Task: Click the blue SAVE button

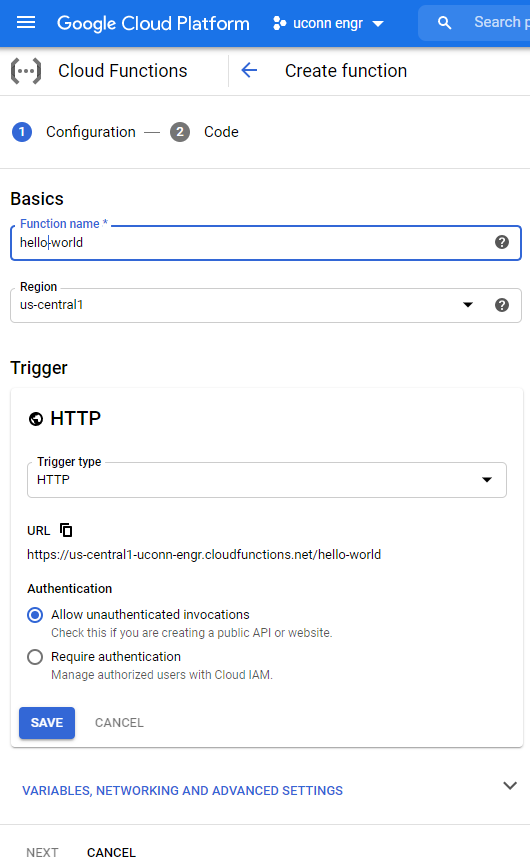Action: [47, 723]
